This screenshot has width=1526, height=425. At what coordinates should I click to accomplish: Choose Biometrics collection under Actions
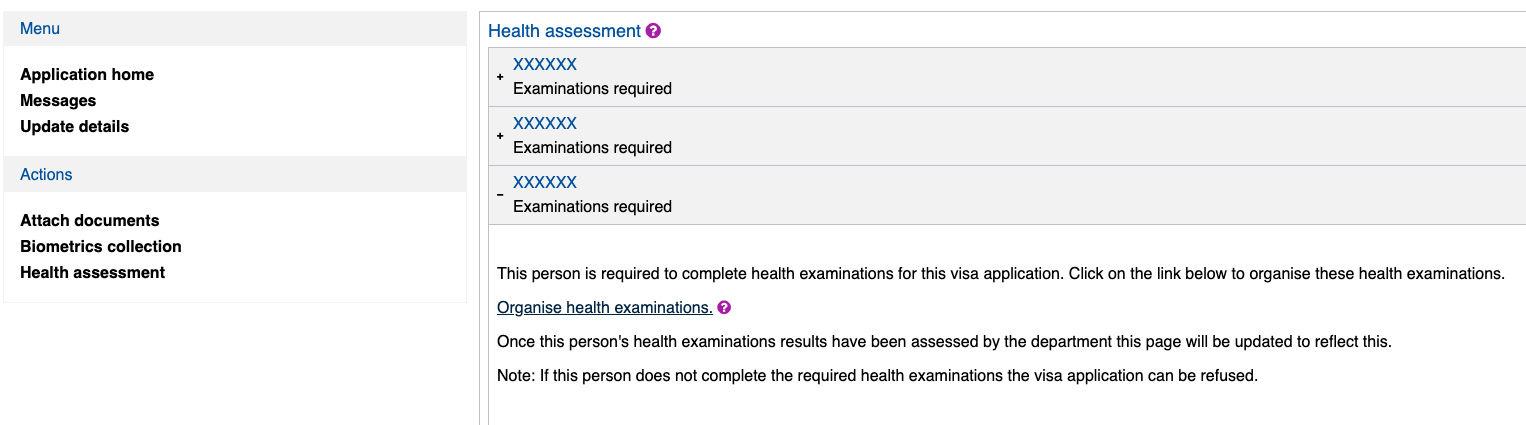101,247
